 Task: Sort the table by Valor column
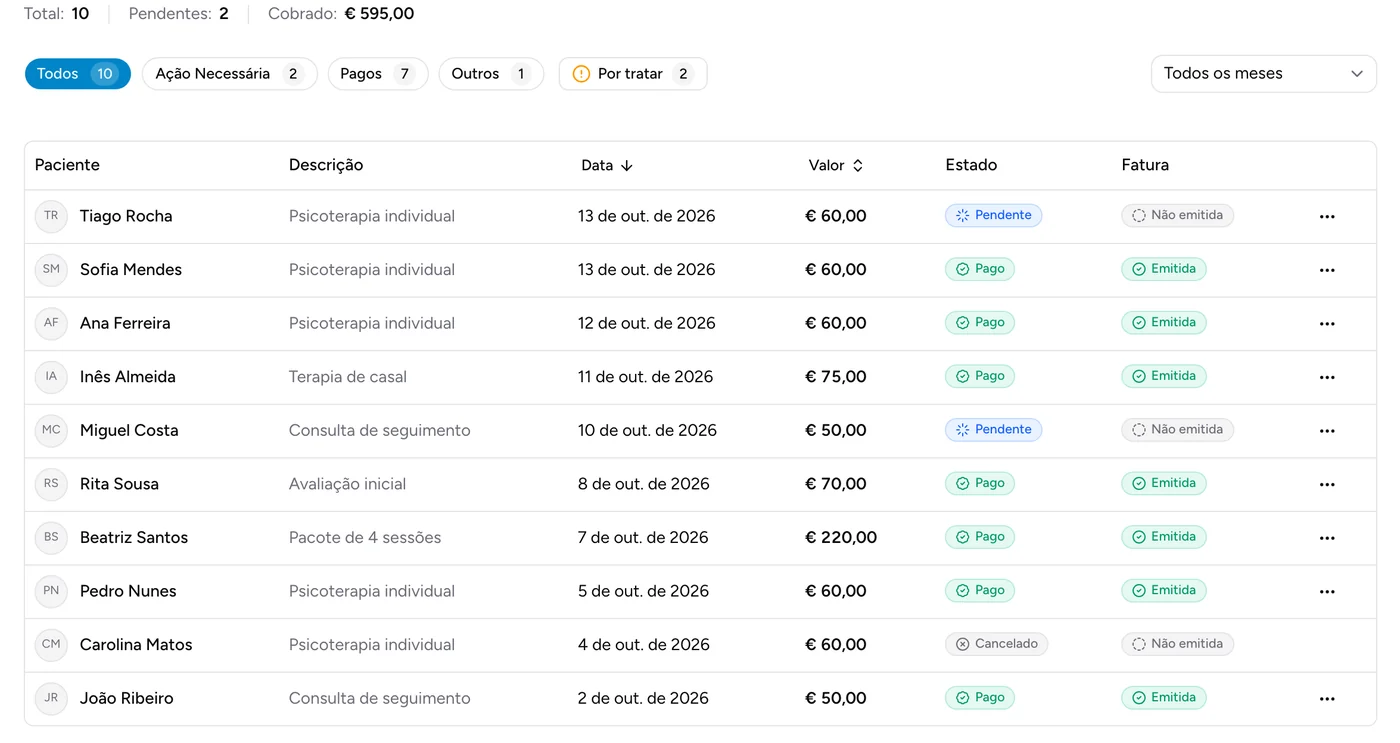836,165
